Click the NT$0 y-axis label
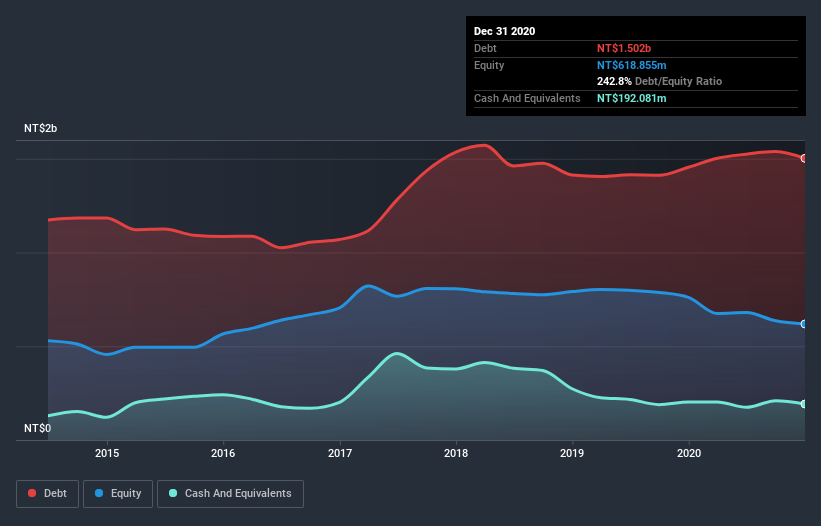The width and height of the screenshot is (821, 526). pyautogui.click(x=38, y=428)
